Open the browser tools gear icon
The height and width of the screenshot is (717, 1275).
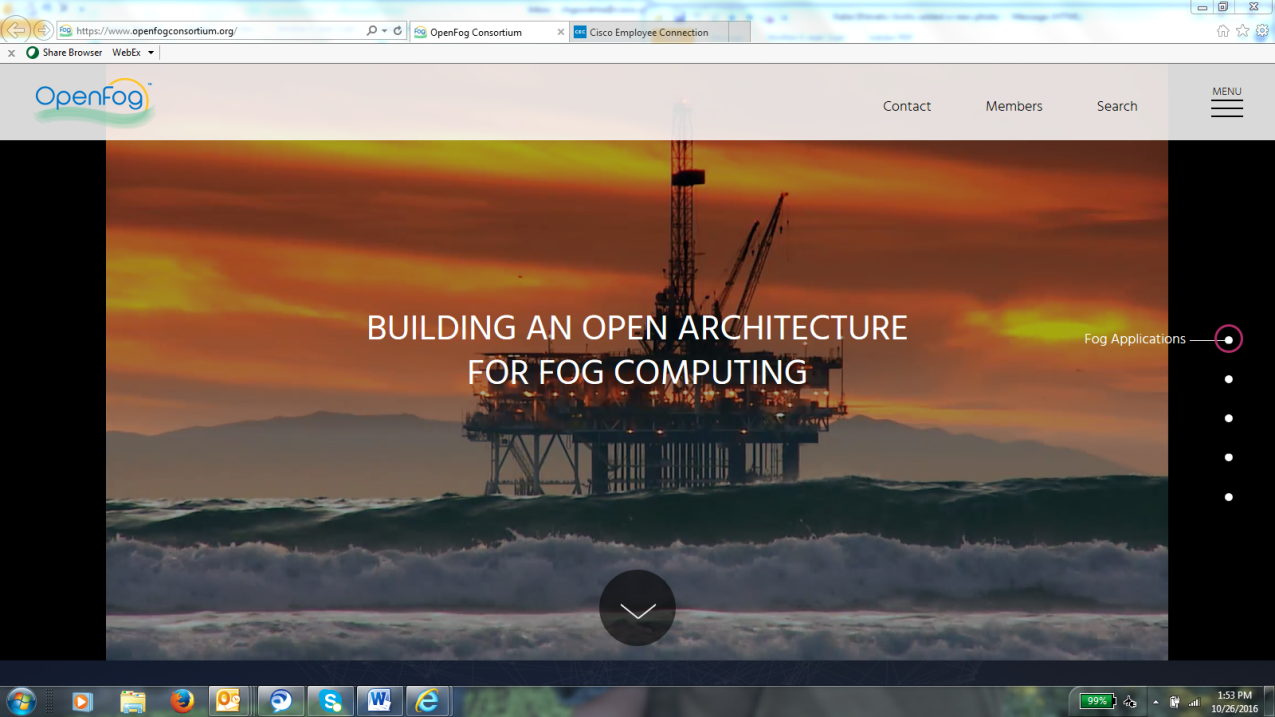tap(1262, 31)
